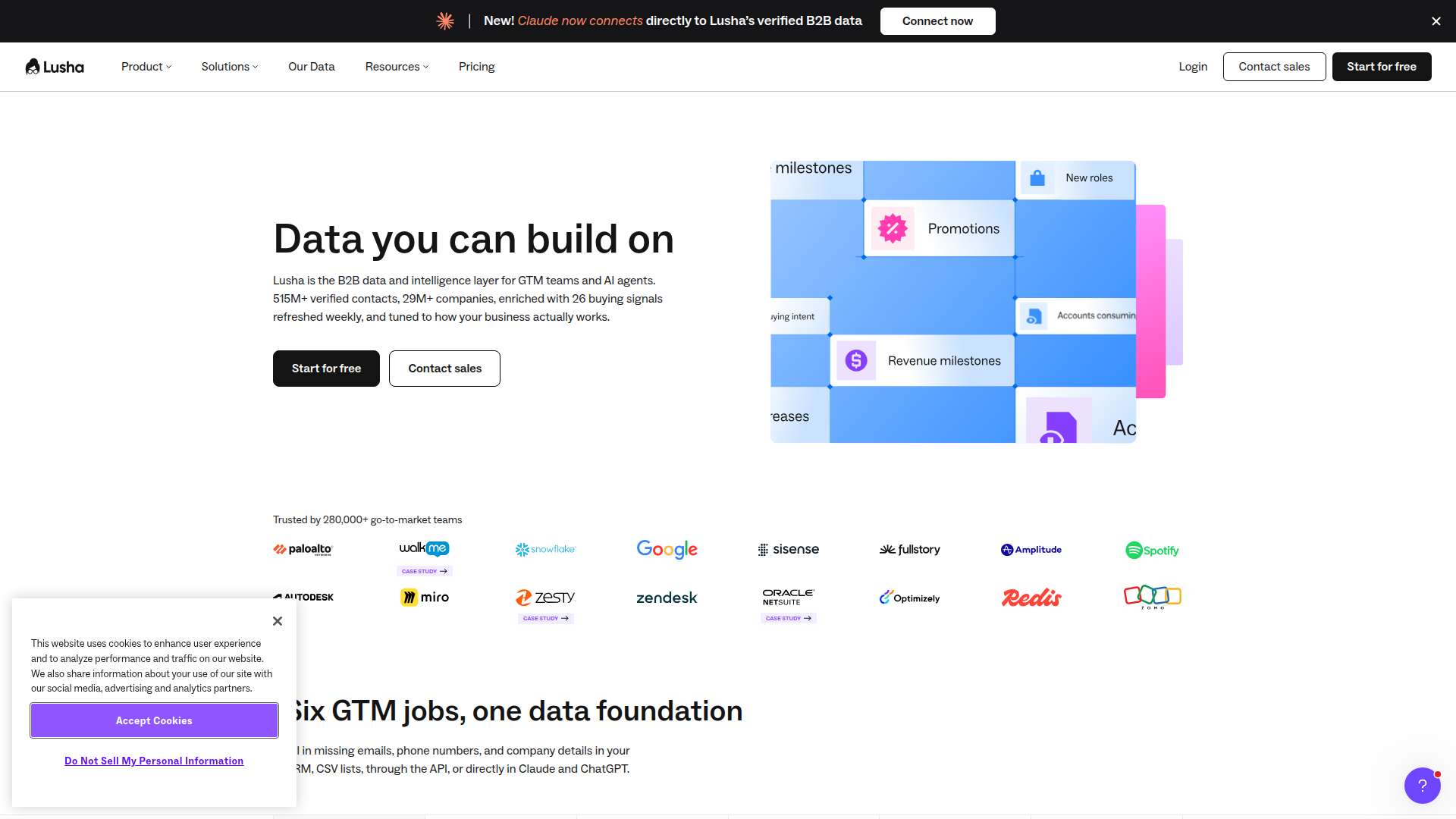Click the Google logo
The height and width of the screenshot is (819, 1456).
click(x=667, y=549)
